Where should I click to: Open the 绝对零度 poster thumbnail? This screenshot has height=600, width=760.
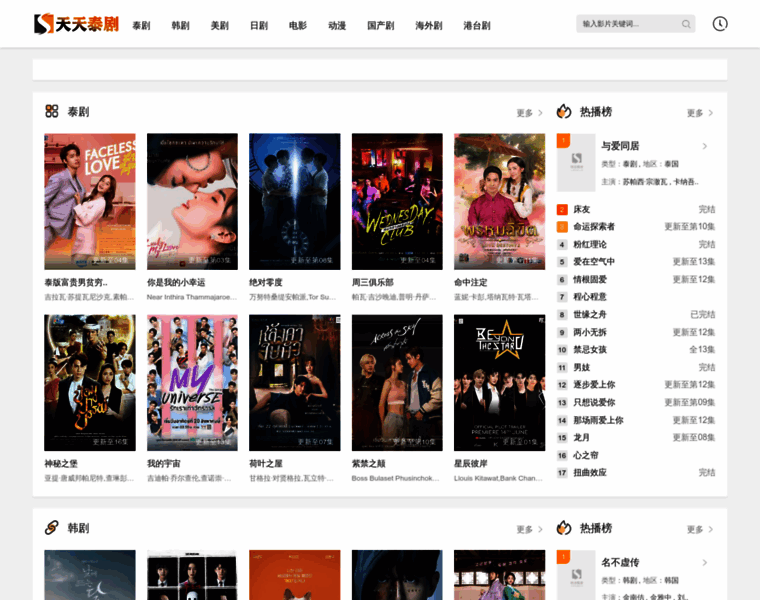pos(295,202)
